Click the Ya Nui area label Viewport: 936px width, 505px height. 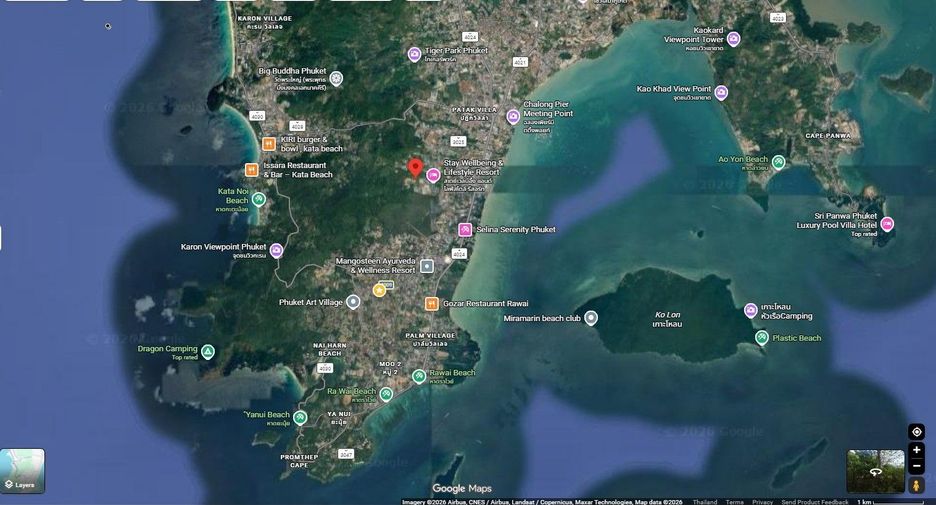coord(338,418)
